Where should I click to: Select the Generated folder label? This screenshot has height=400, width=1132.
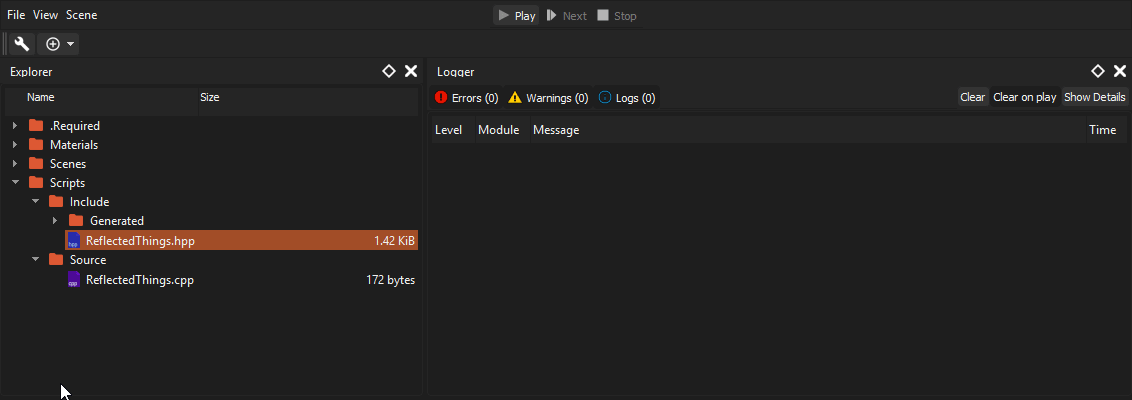pyautogui.click(x=117, y=221)
